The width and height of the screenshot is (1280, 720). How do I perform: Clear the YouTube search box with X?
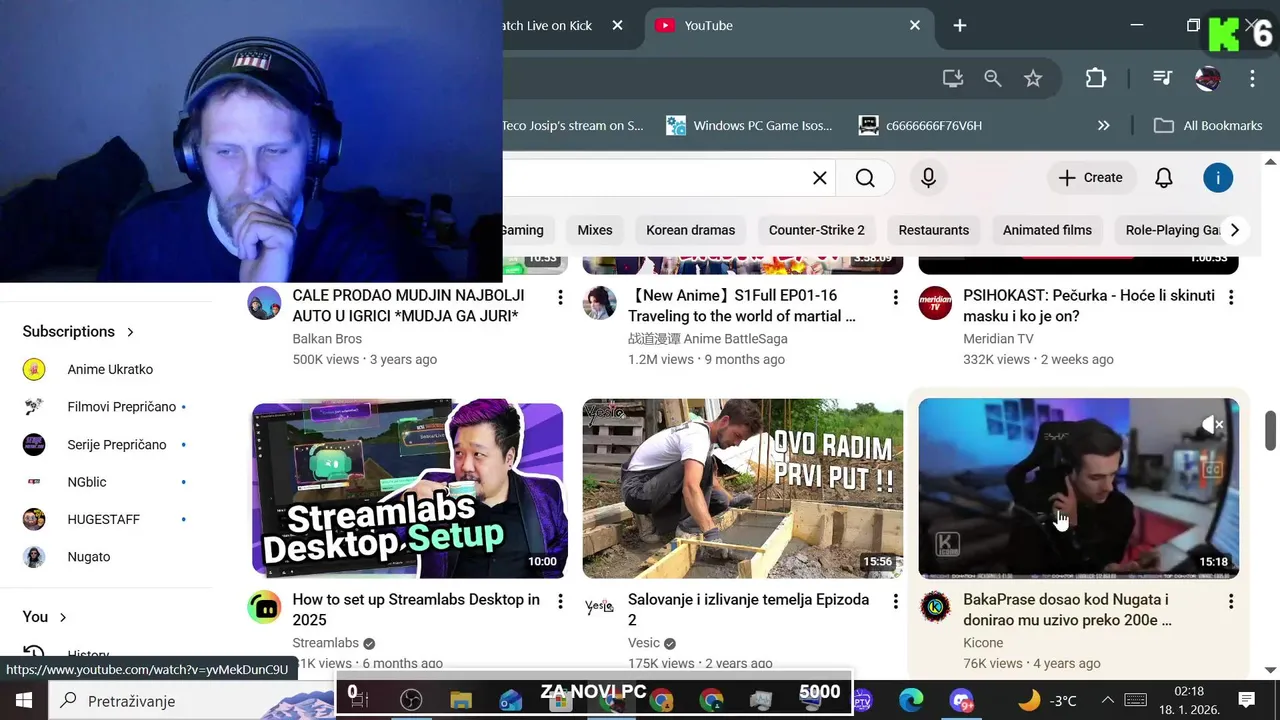click(819, 178)
